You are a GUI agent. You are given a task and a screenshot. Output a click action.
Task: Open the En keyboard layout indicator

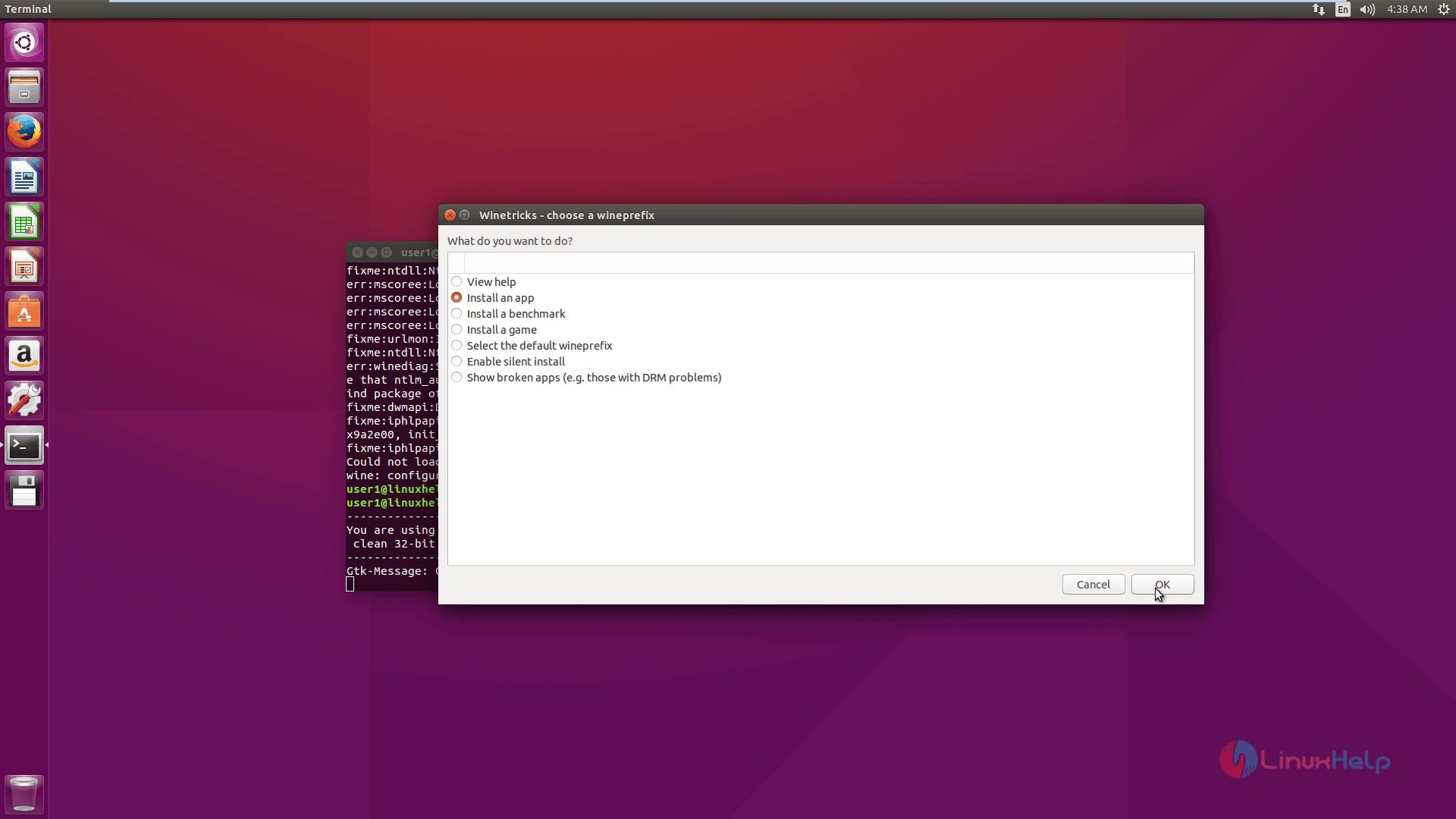coord(1343,9)
